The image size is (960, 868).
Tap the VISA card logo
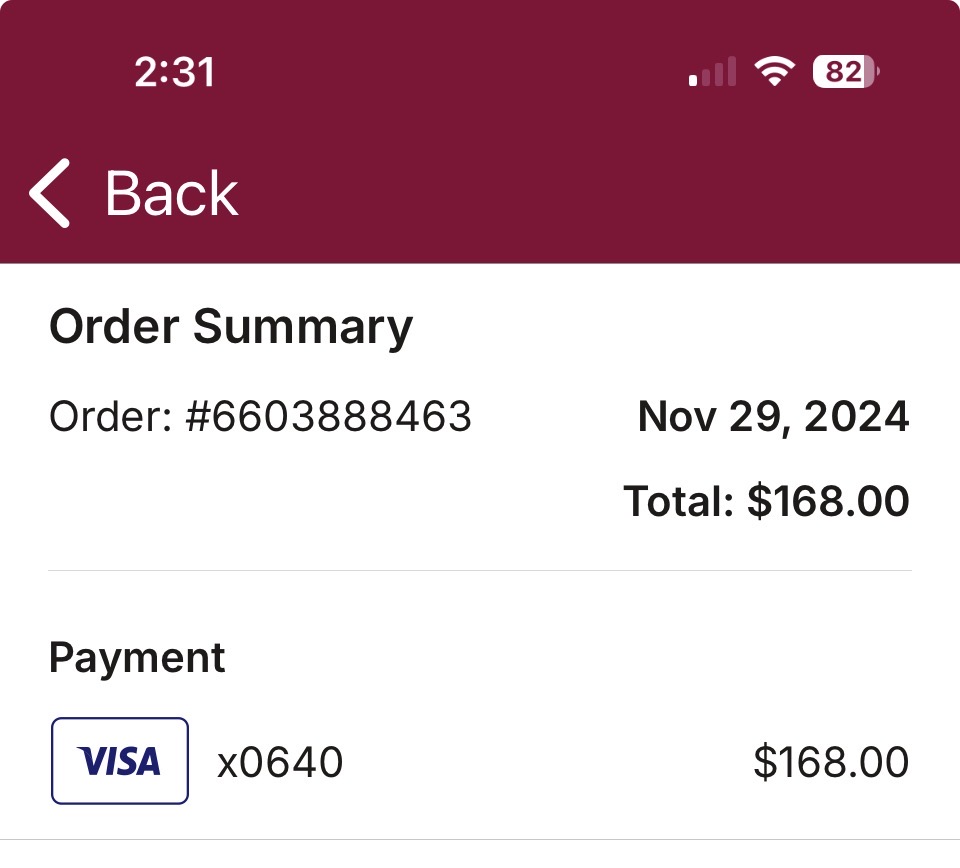coord(119,761)
